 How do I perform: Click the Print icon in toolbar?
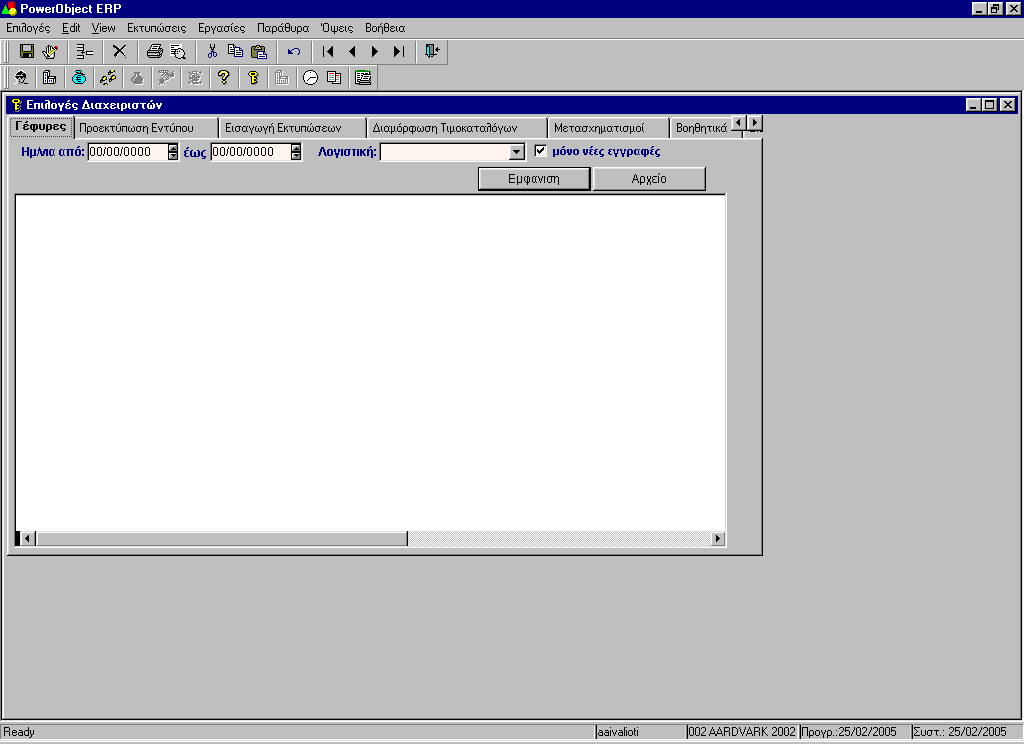click(154, 51)
